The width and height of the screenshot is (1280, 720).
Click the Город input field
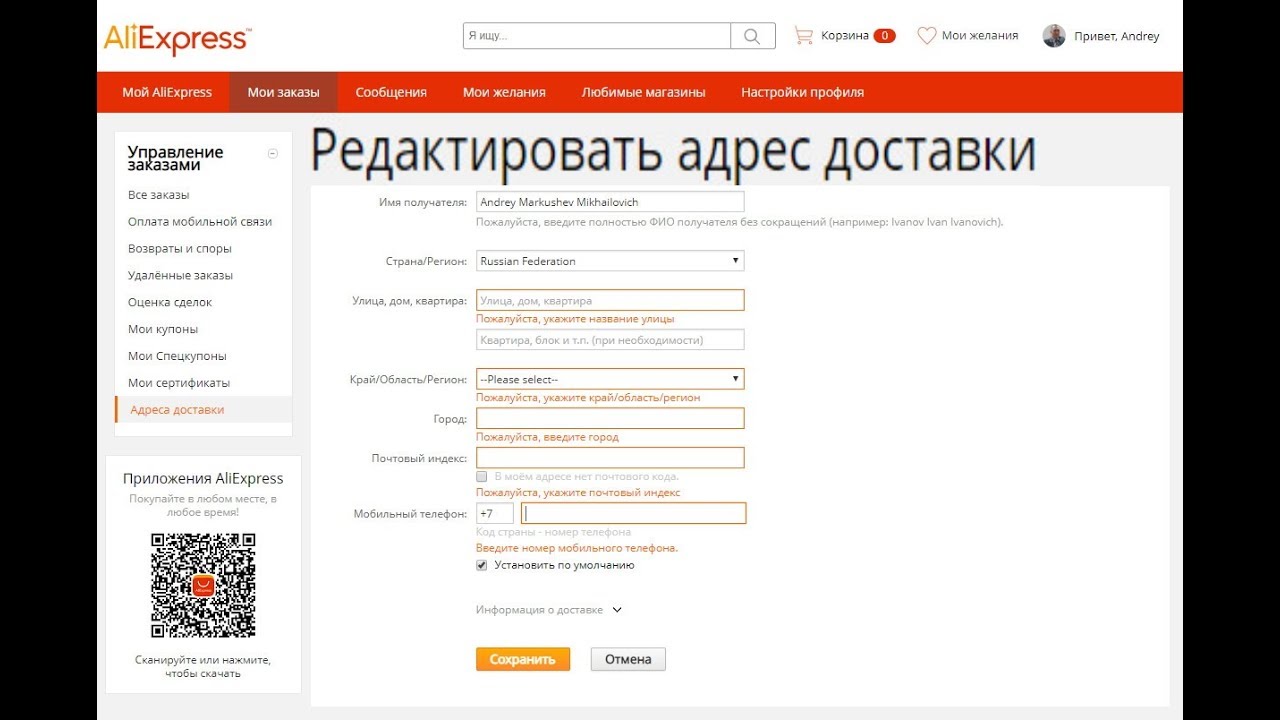[610, 418]
